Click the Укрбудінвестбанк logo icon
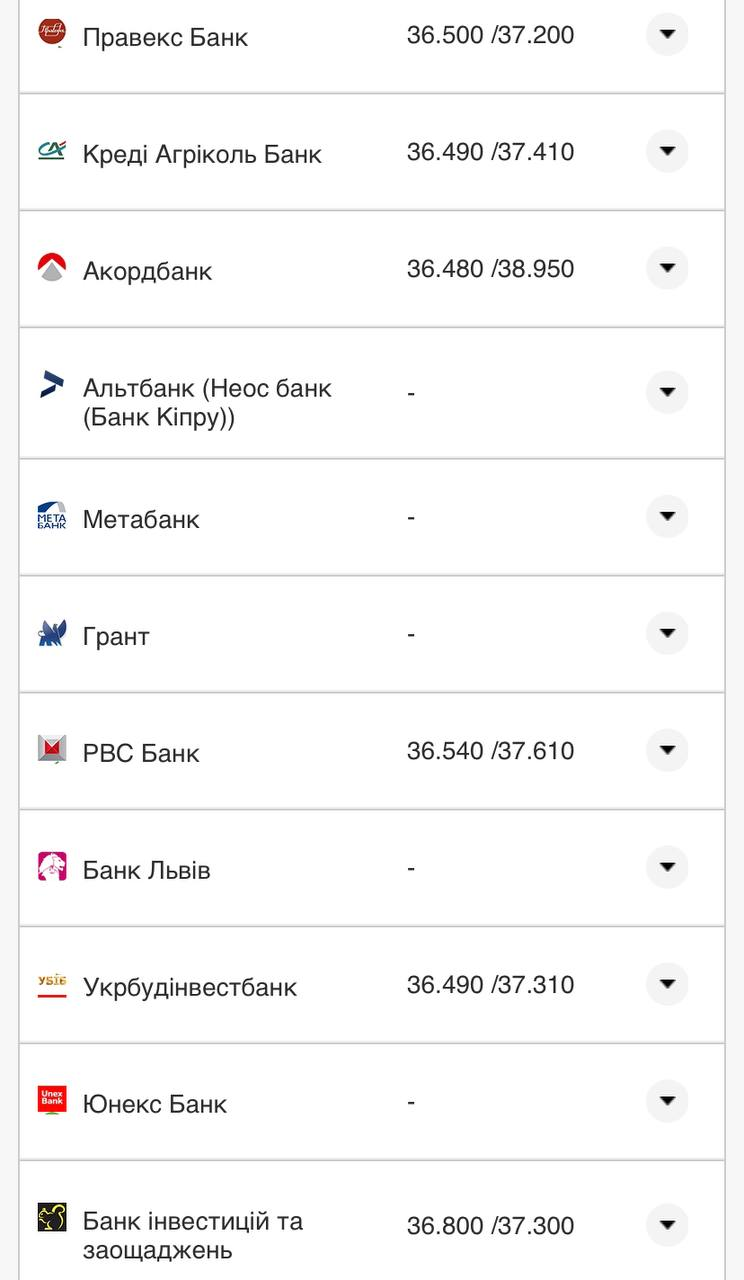 (52, 984)
